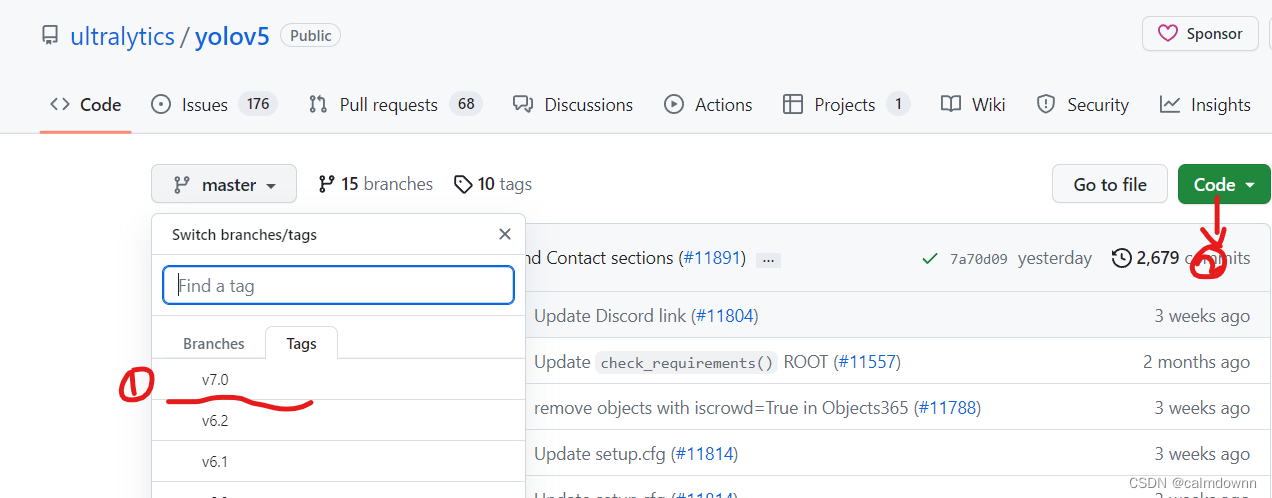
Task: Click the Actions play icon
Action: coord(674,104)
